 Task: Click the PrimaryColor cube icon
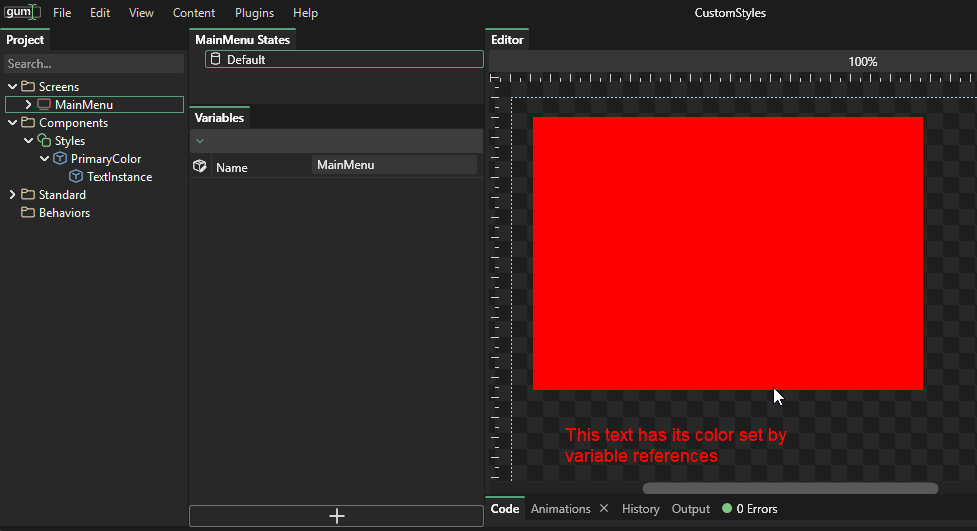pos(60,159)
